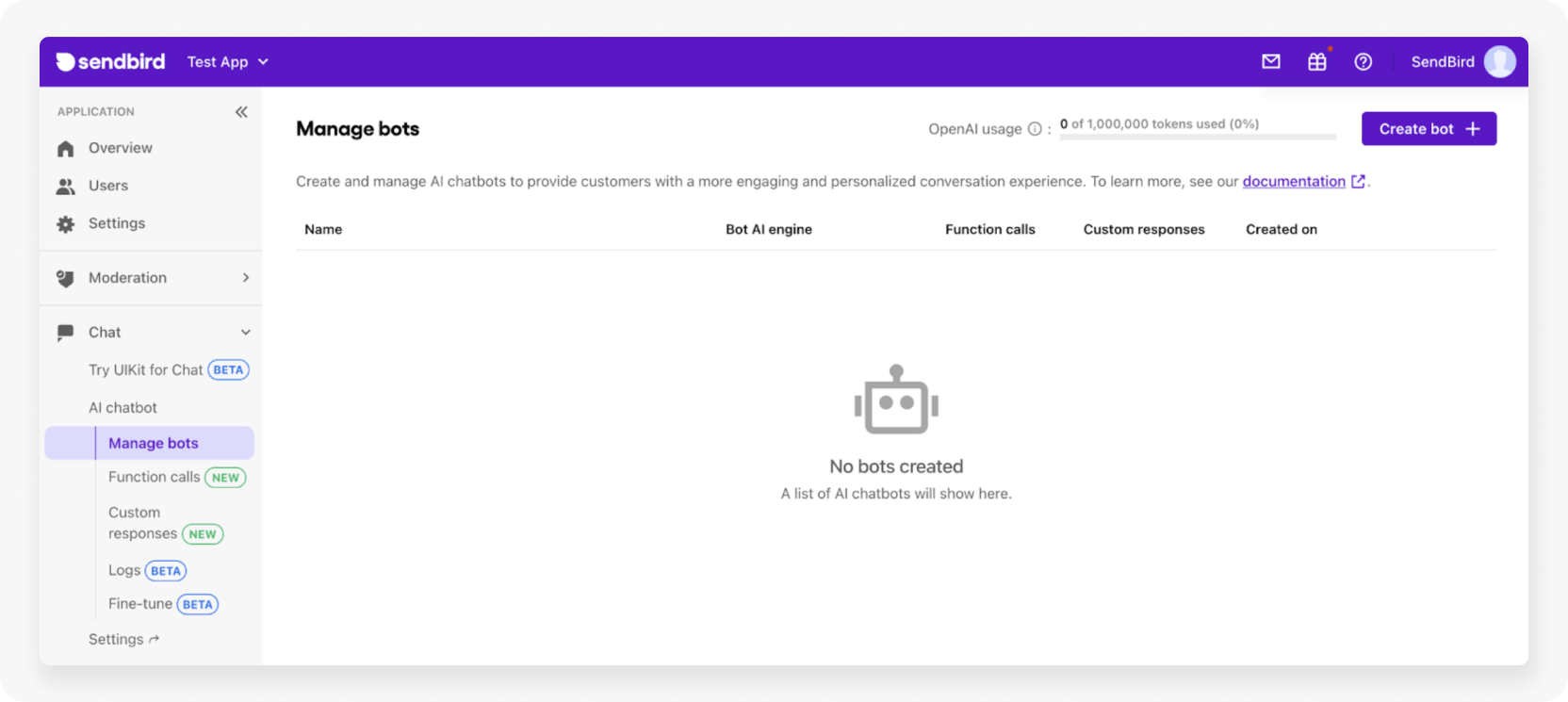Click the Moderation shield icon
The height and width of the screenshot is (702, 1568).
coord(66,279)
